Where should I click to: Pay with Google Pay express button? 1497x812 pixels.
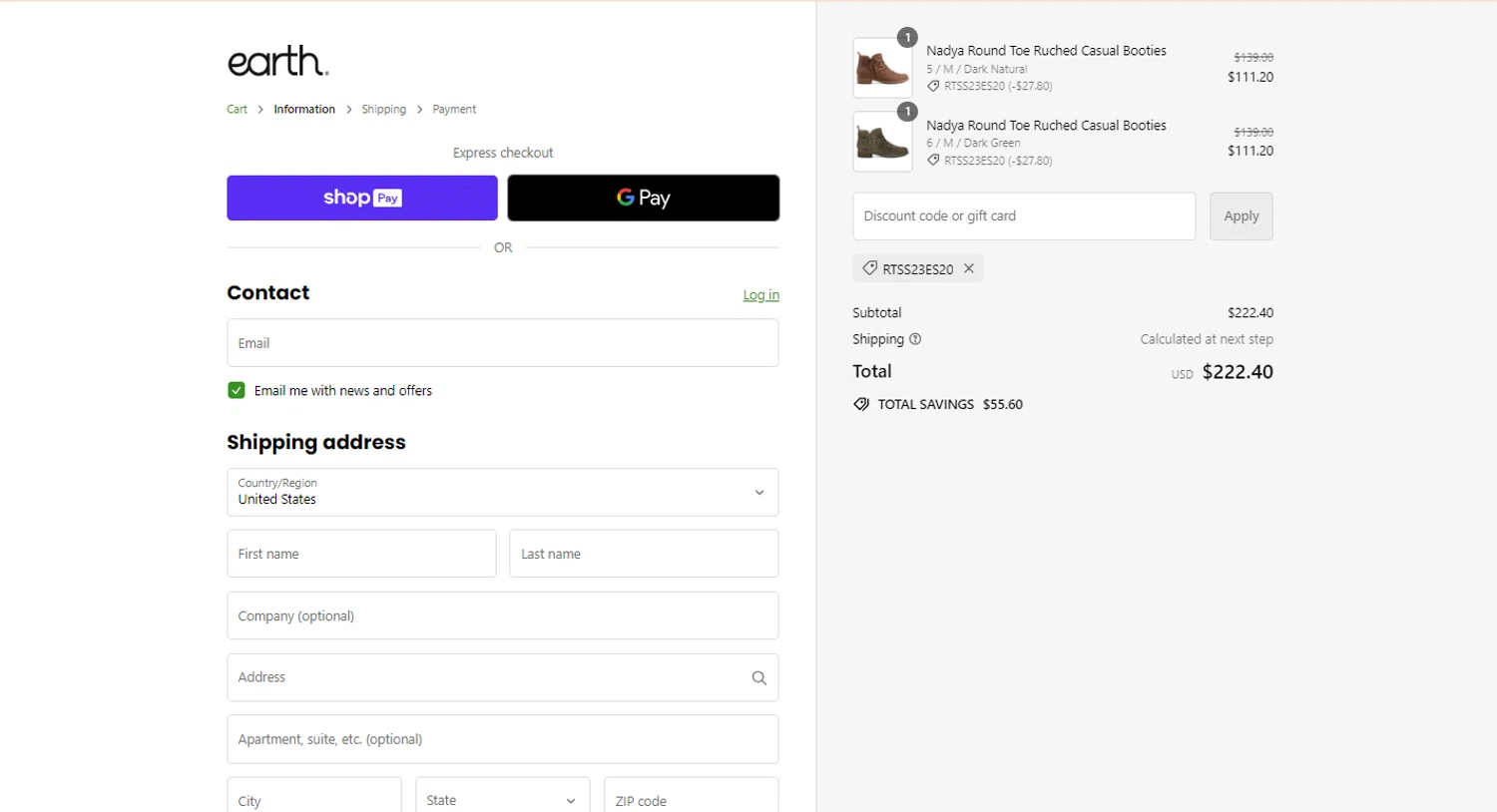coord(644,198)
